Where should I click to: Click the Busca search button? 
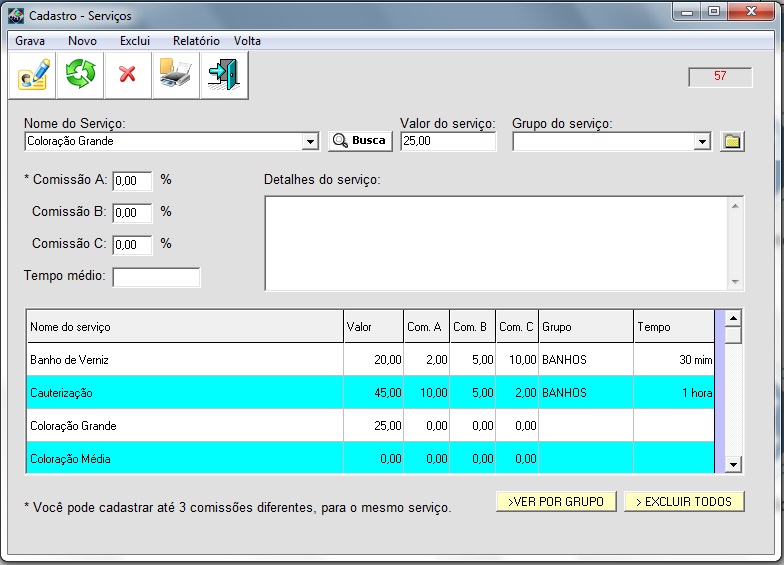point(359,141)
